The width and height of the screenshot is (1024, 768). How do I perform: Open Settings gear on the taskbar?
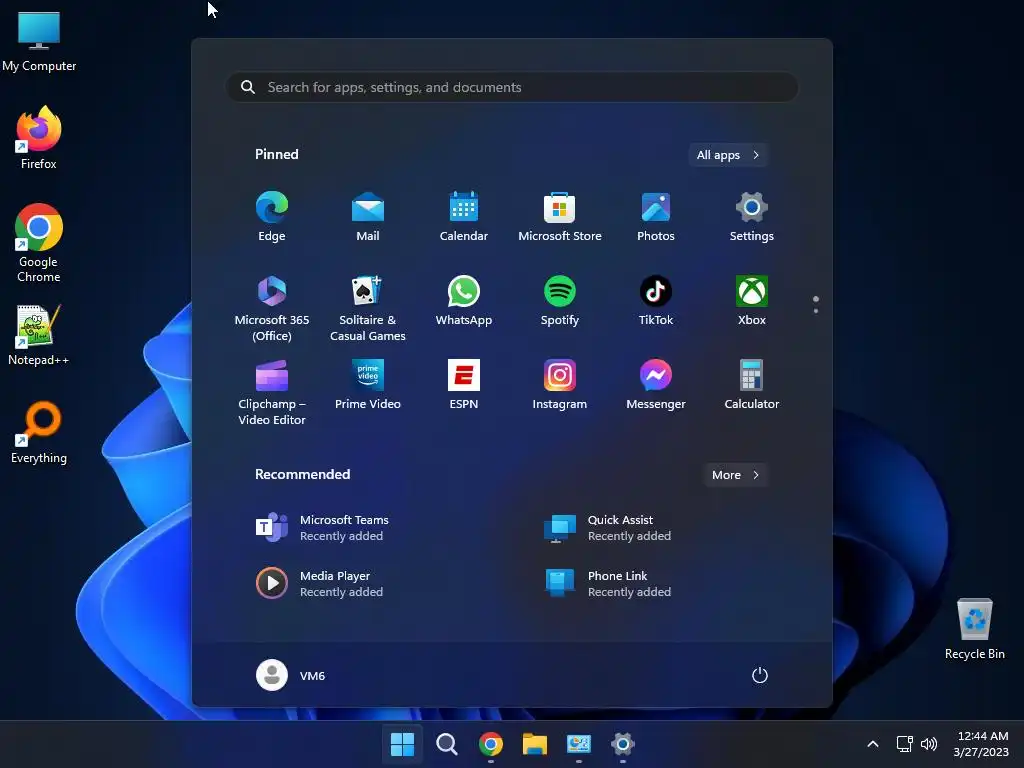(x=623, y=744)
